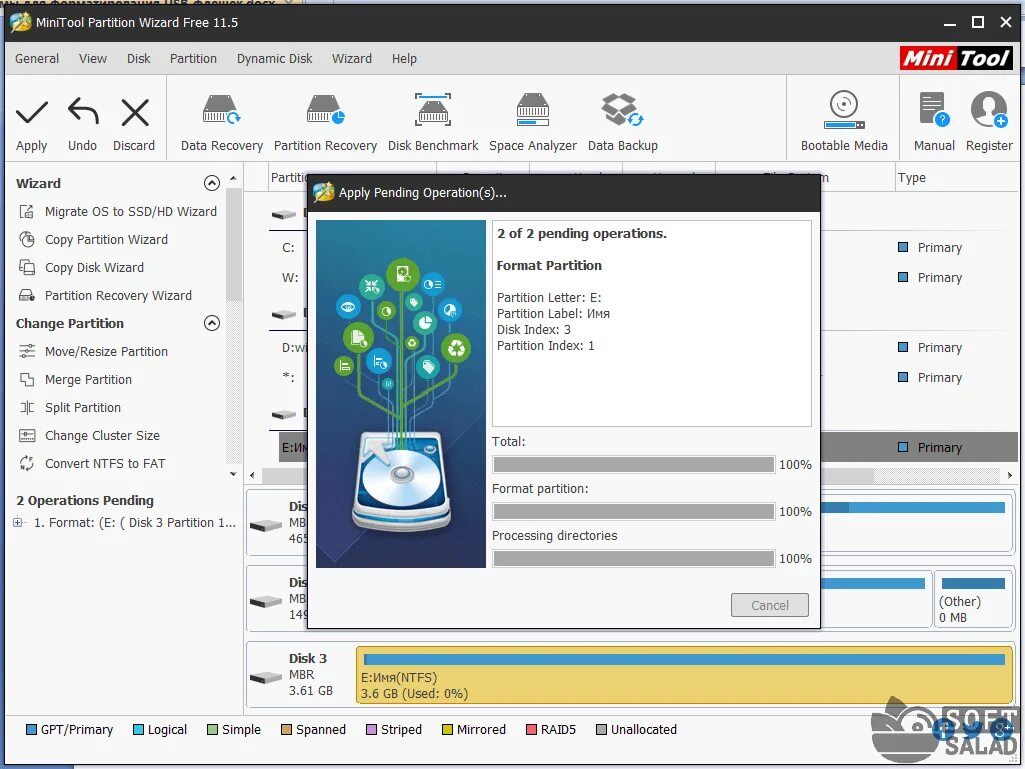Viewport: 1025px width, 769px height.
Task: Select Change Cluster Size
Action: pyautogui.click(x=89, y=436)
